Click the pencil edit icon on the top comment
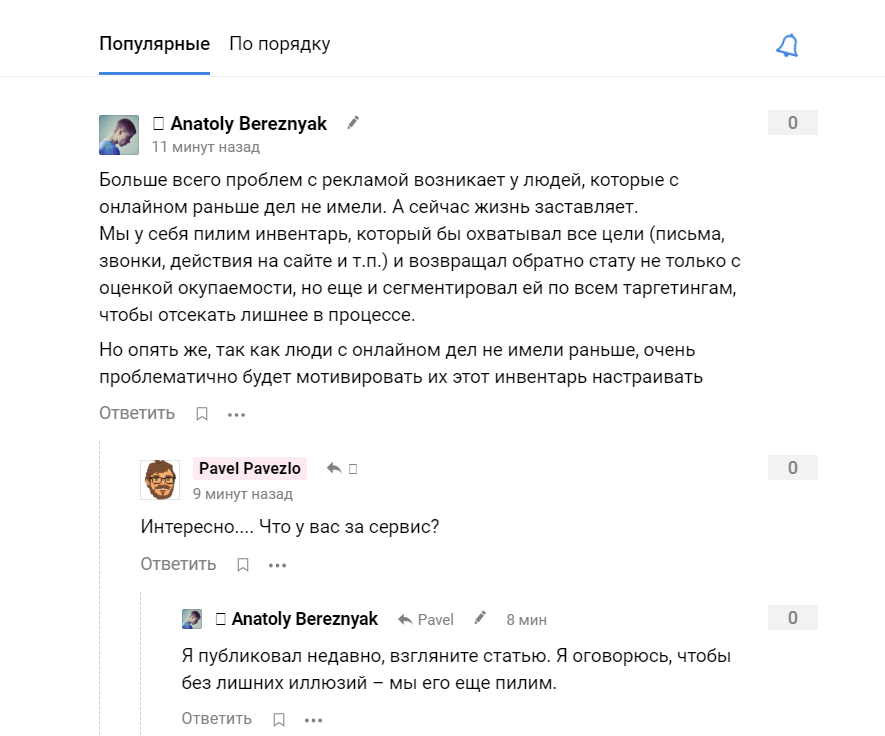 pyautogui.click(x=353, y=123)
